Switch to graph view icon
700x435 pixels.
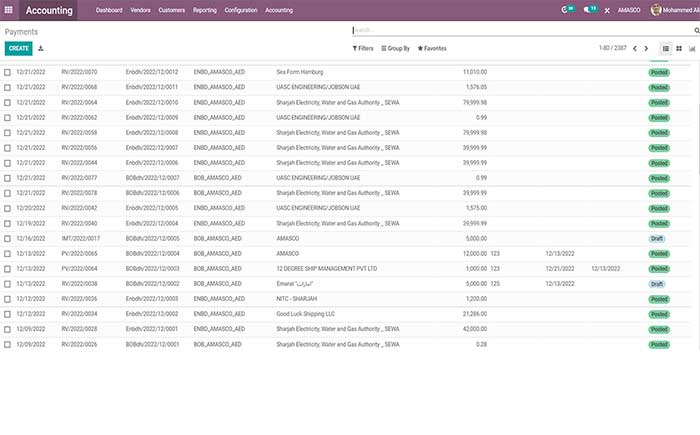click(x=692, y=48)
